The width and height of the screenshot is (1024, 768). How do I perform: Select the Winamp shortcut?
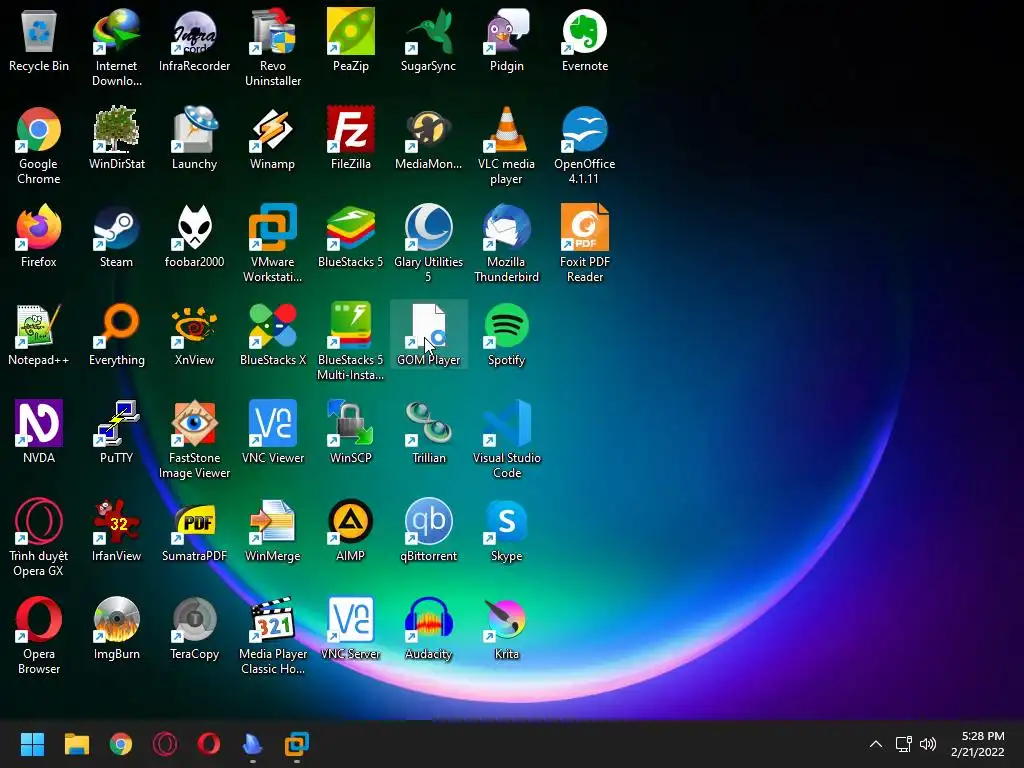click(x=273, y=129)
